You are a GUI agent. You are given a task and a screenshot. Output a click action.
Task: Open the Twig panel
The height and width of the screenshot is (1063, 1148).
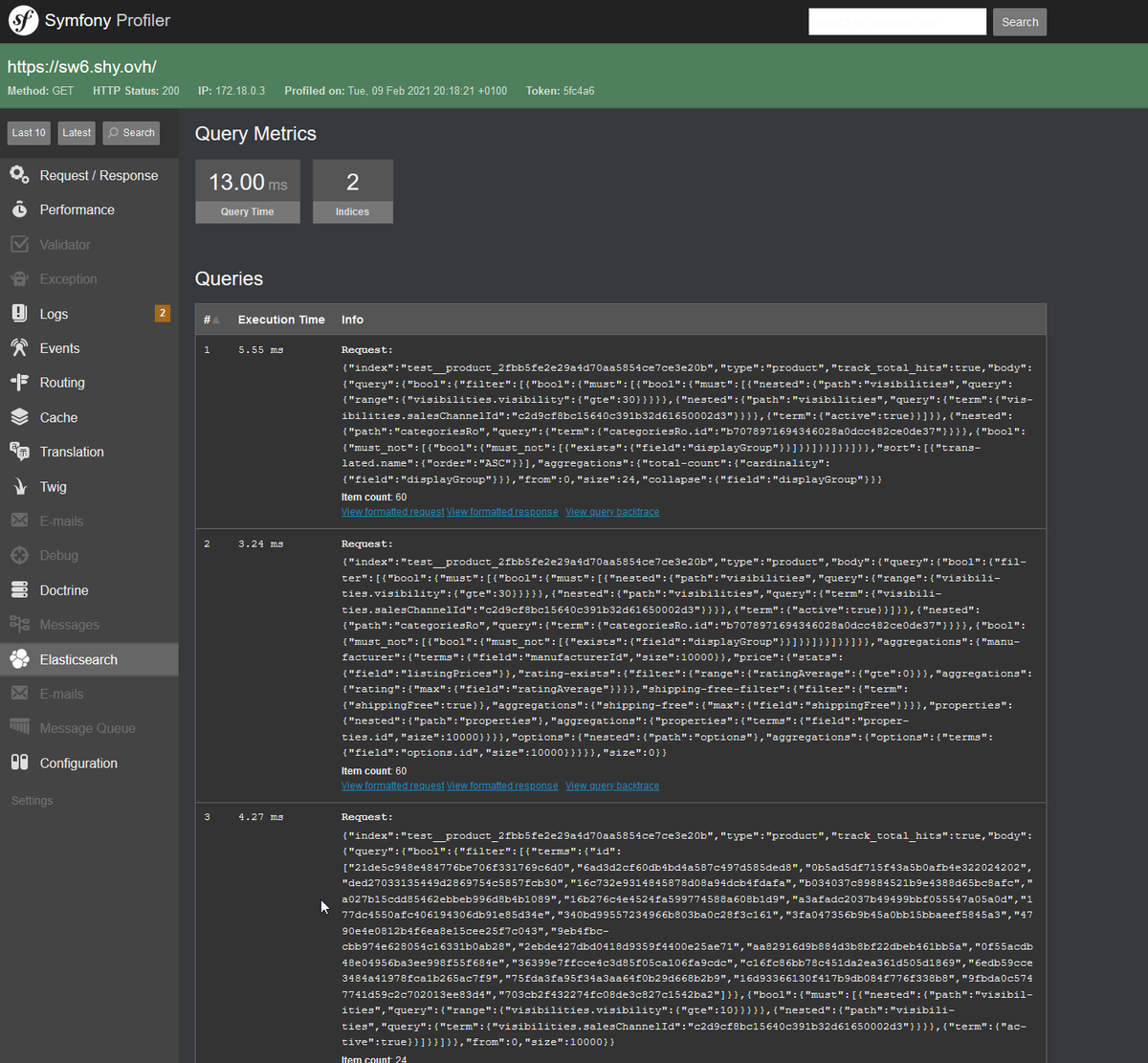(x=89, y=486)
